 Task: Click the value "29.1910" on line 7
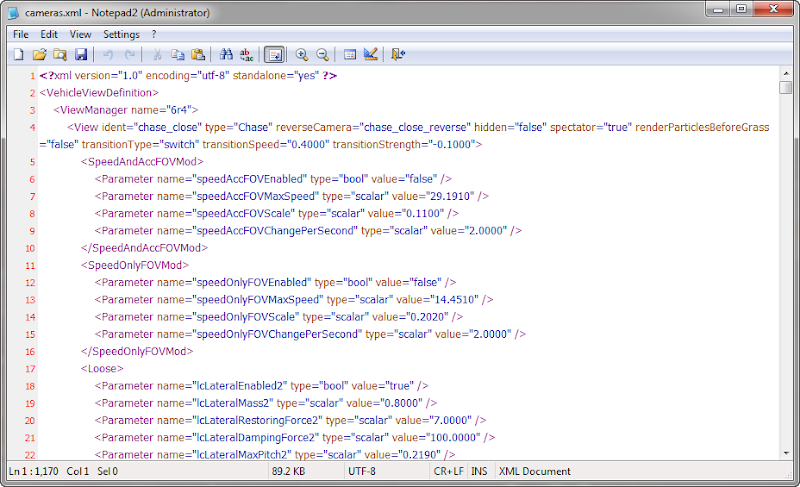coord(451,196)
